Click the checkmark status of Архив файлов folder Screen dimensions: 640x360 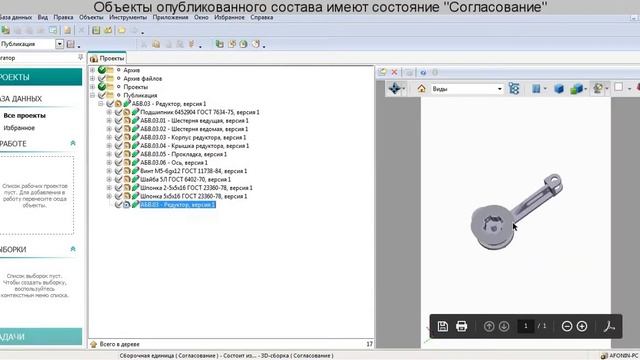coord(102,78)
